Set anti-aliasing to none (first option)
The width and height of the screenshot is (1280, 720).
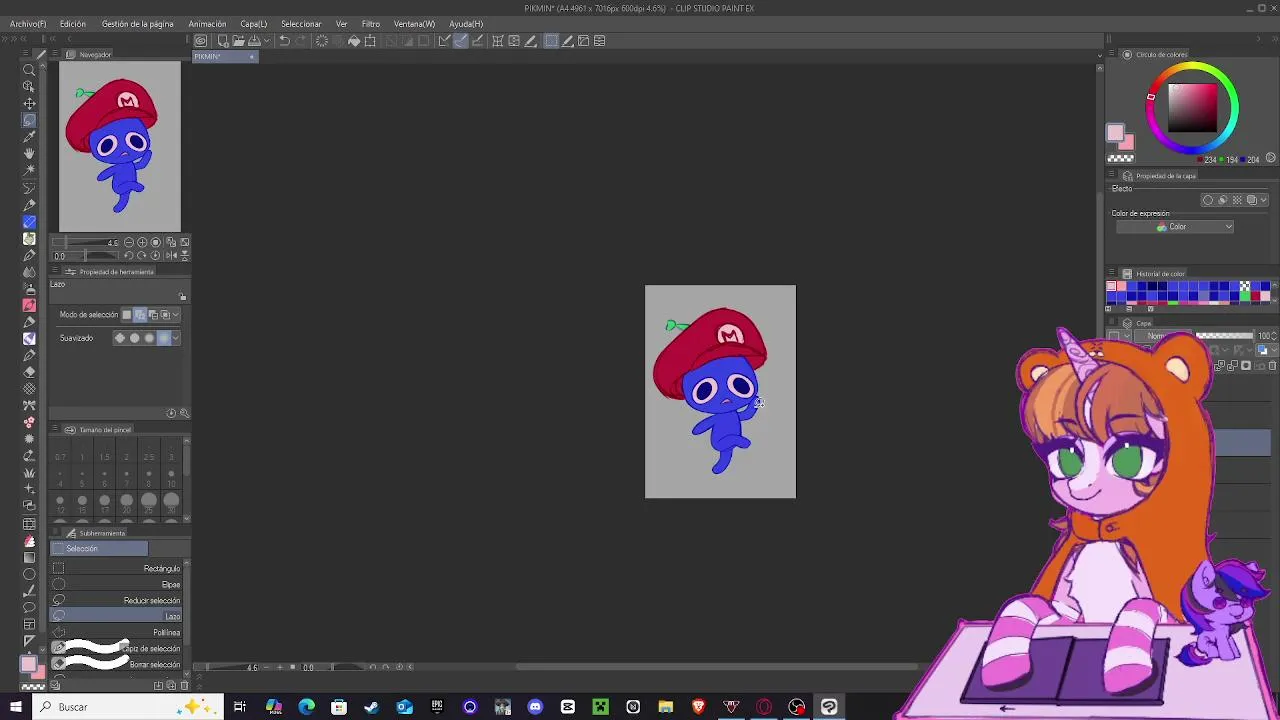point(120,338)
